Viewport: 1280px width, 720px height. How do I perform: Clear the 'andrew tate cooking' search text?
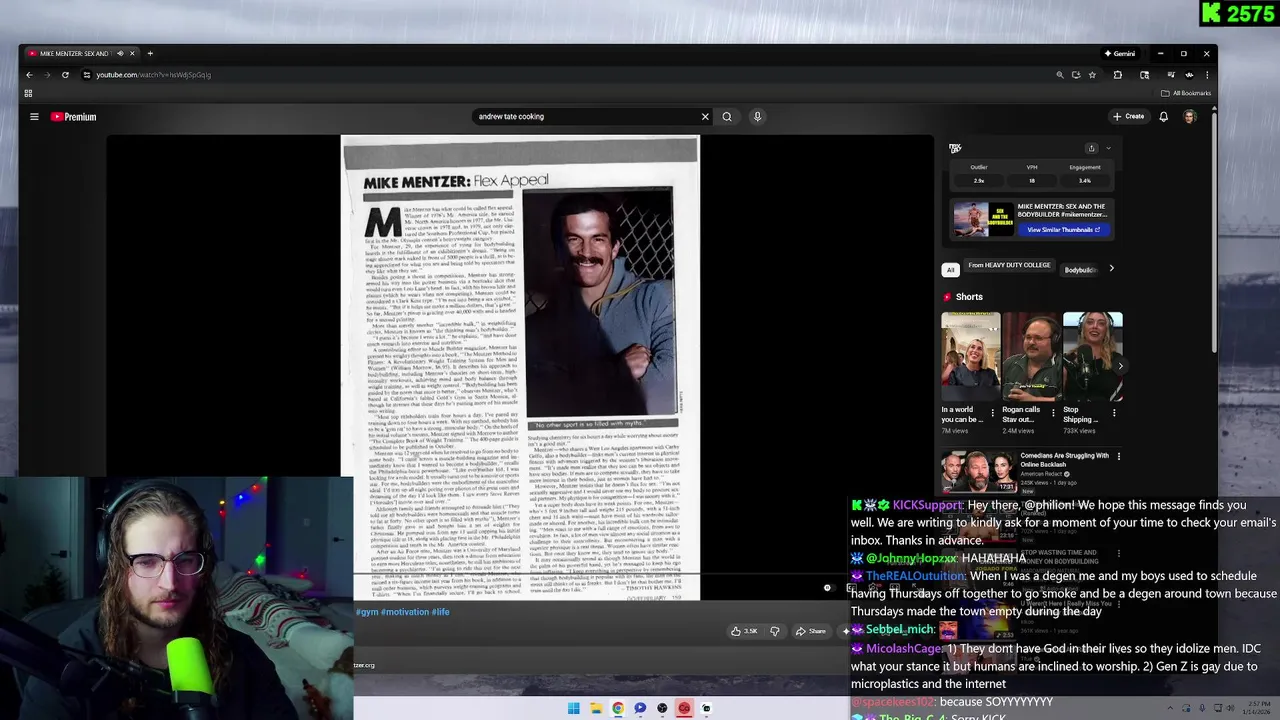pos(705,117)
